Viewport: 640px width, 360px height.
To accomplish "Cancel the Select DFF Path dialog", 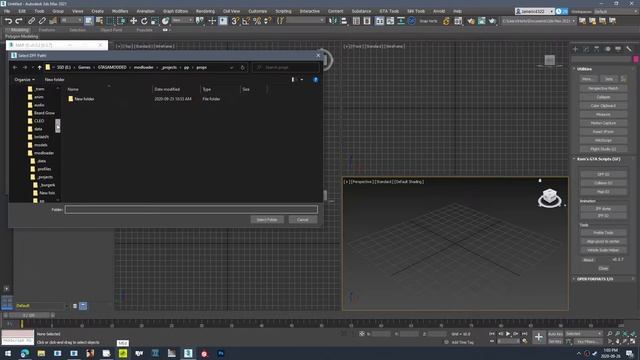I will pyautogui.click(x=302, y=220).
